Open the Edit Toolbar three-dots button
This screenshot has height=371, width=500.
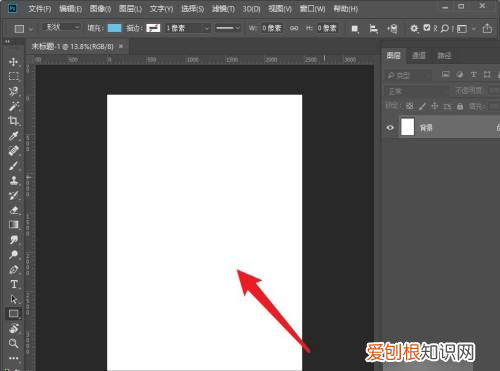13,358
